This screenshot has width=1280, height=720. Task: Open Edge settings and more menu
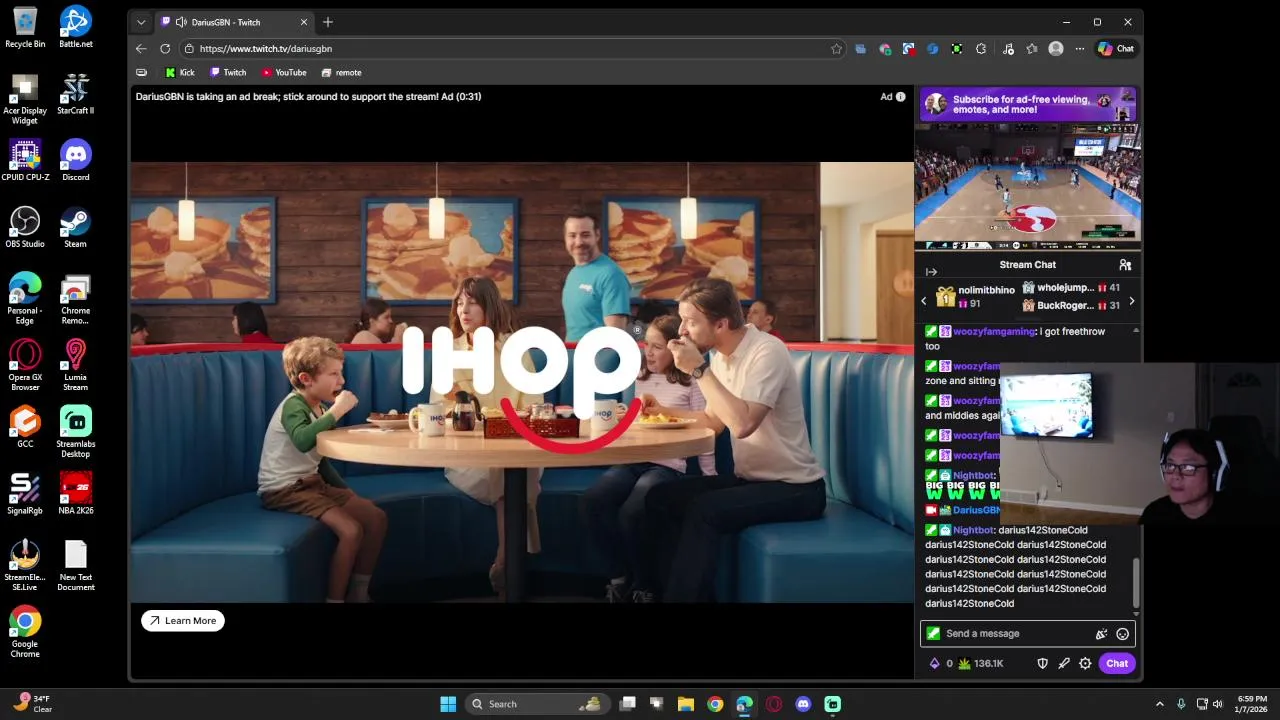[x=1080, y=48]
